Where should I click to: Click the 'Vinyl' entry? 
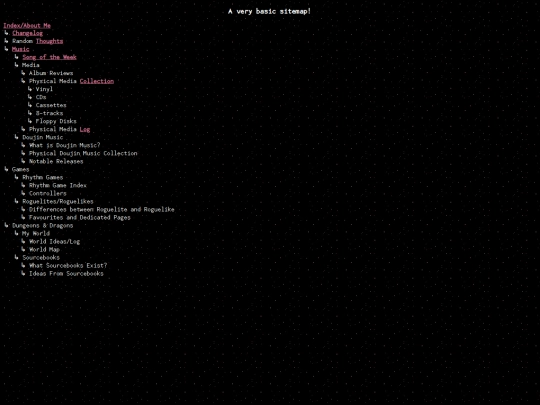tap(44, 89)
